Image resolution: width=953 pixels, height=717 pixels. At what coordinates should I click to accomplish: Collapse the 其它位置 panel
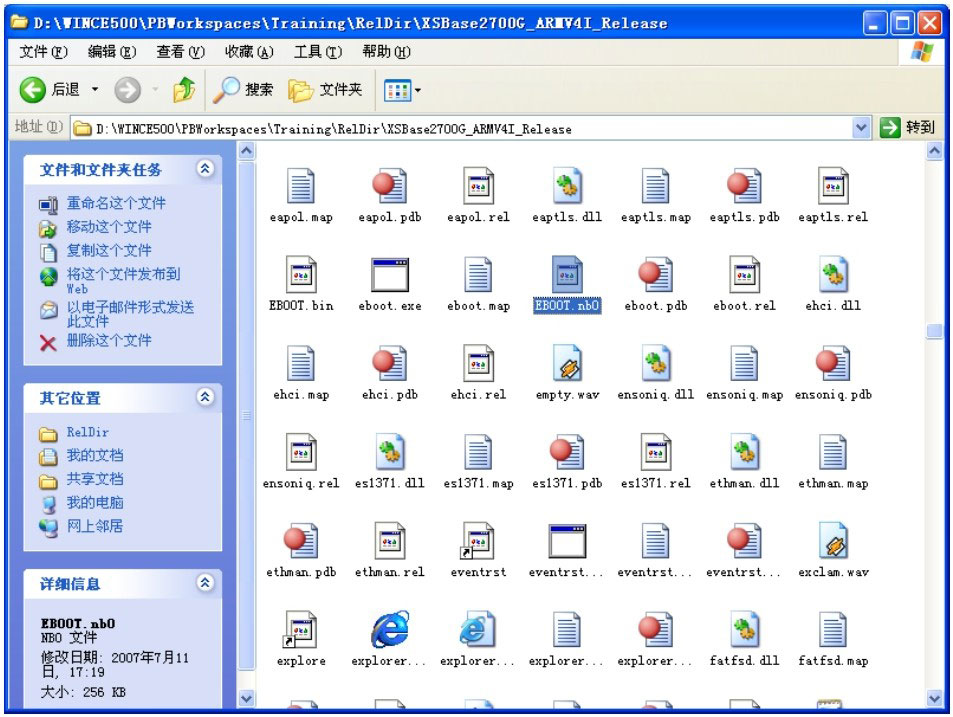205,397
